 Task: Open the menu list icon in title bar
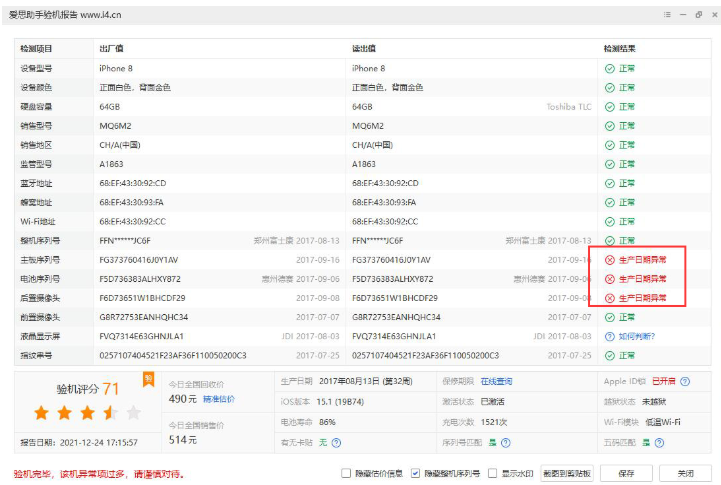667,15
